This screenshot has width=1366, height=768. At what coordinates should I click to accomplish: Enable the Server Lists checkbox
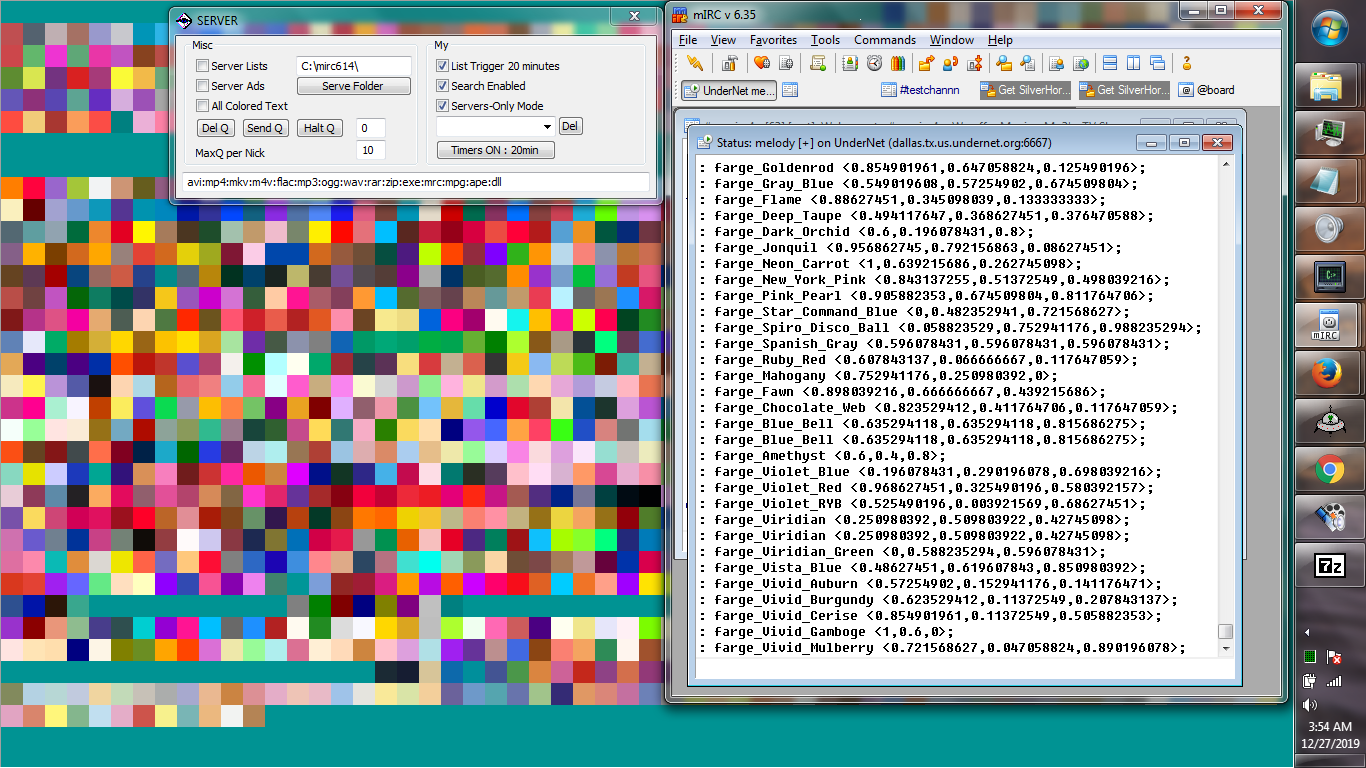point(203,66)
